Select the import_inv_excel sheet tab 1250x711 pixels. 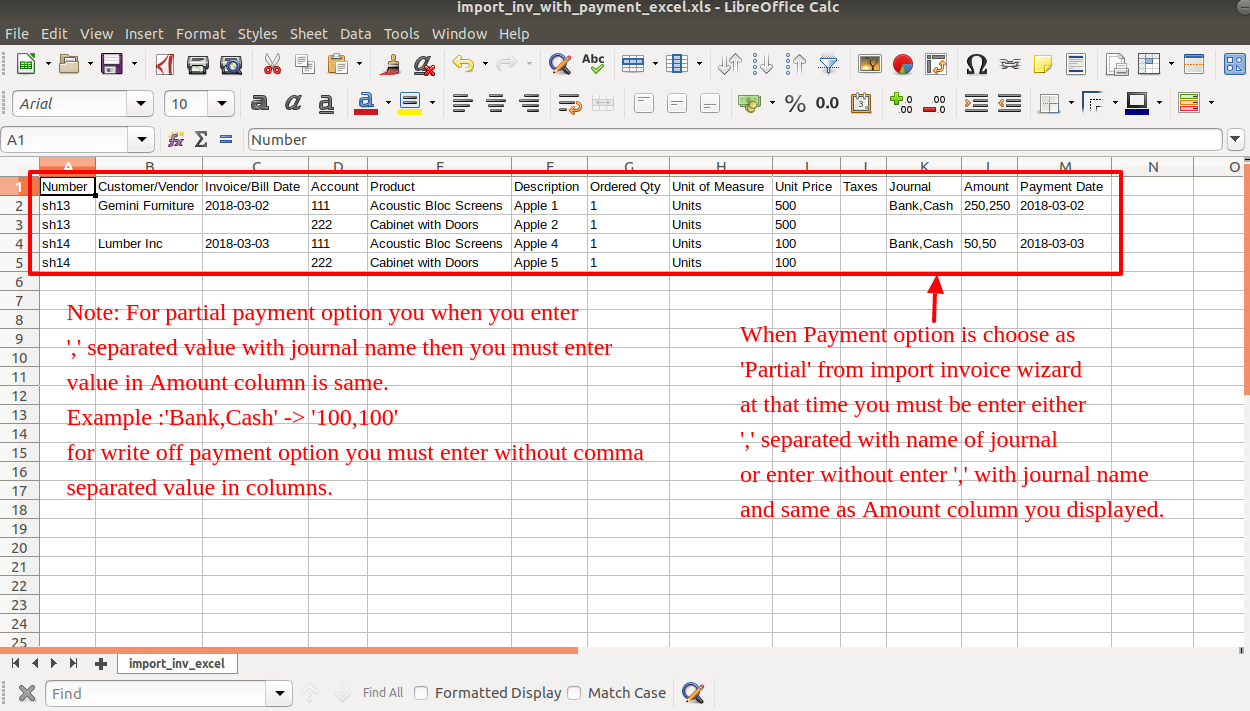tap(177, 663)
